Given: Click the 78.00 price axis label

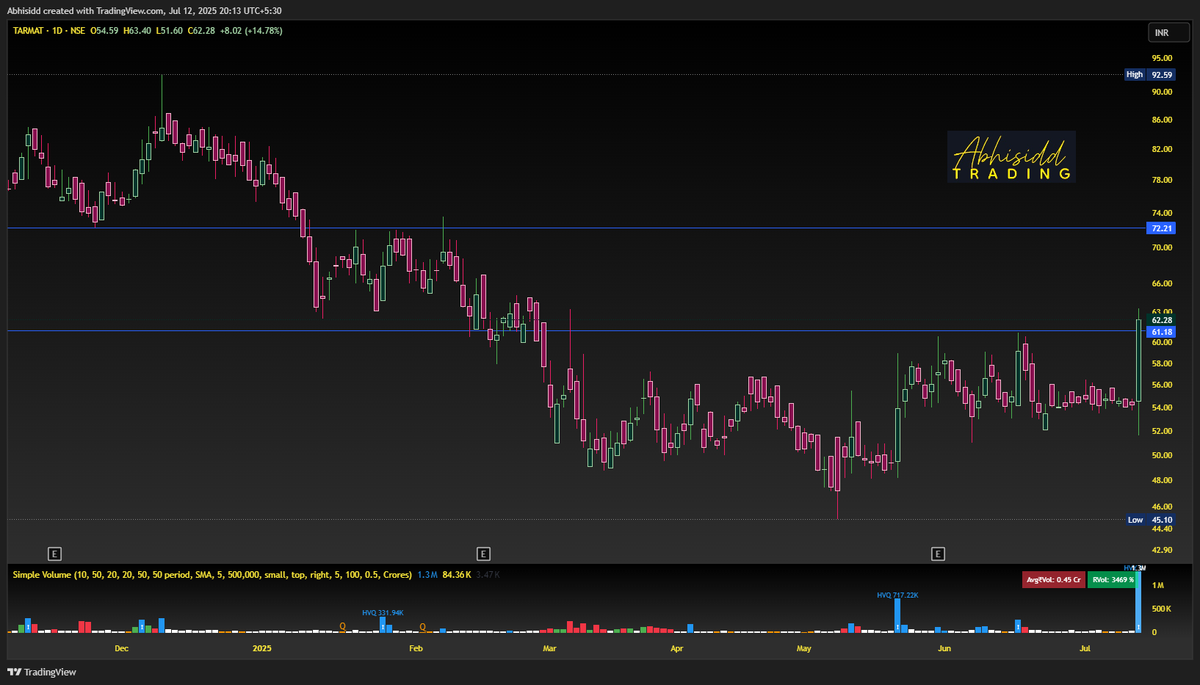Looking at the screenshot, I should (1161, 181).
